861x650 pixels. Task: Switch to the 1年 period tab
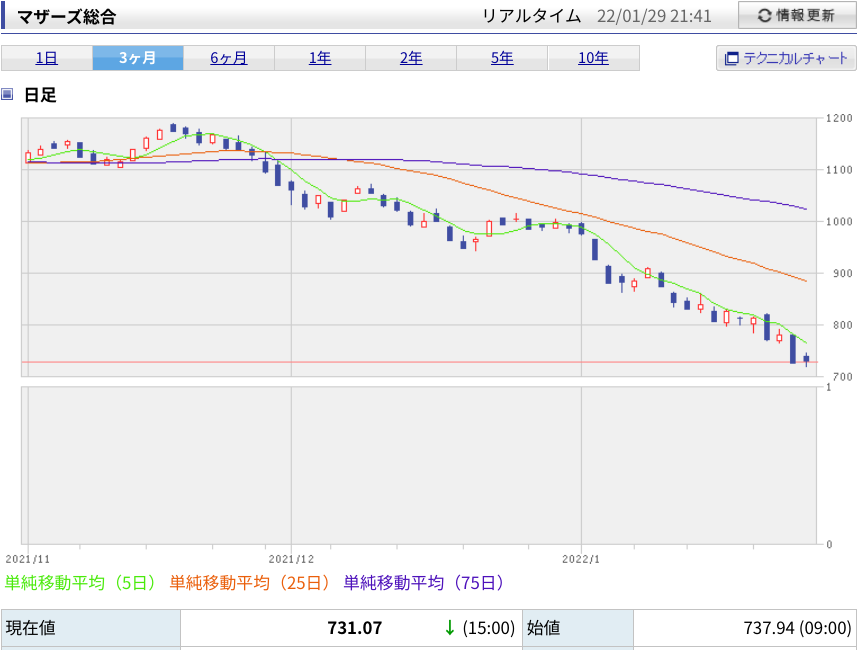[320, 58]
